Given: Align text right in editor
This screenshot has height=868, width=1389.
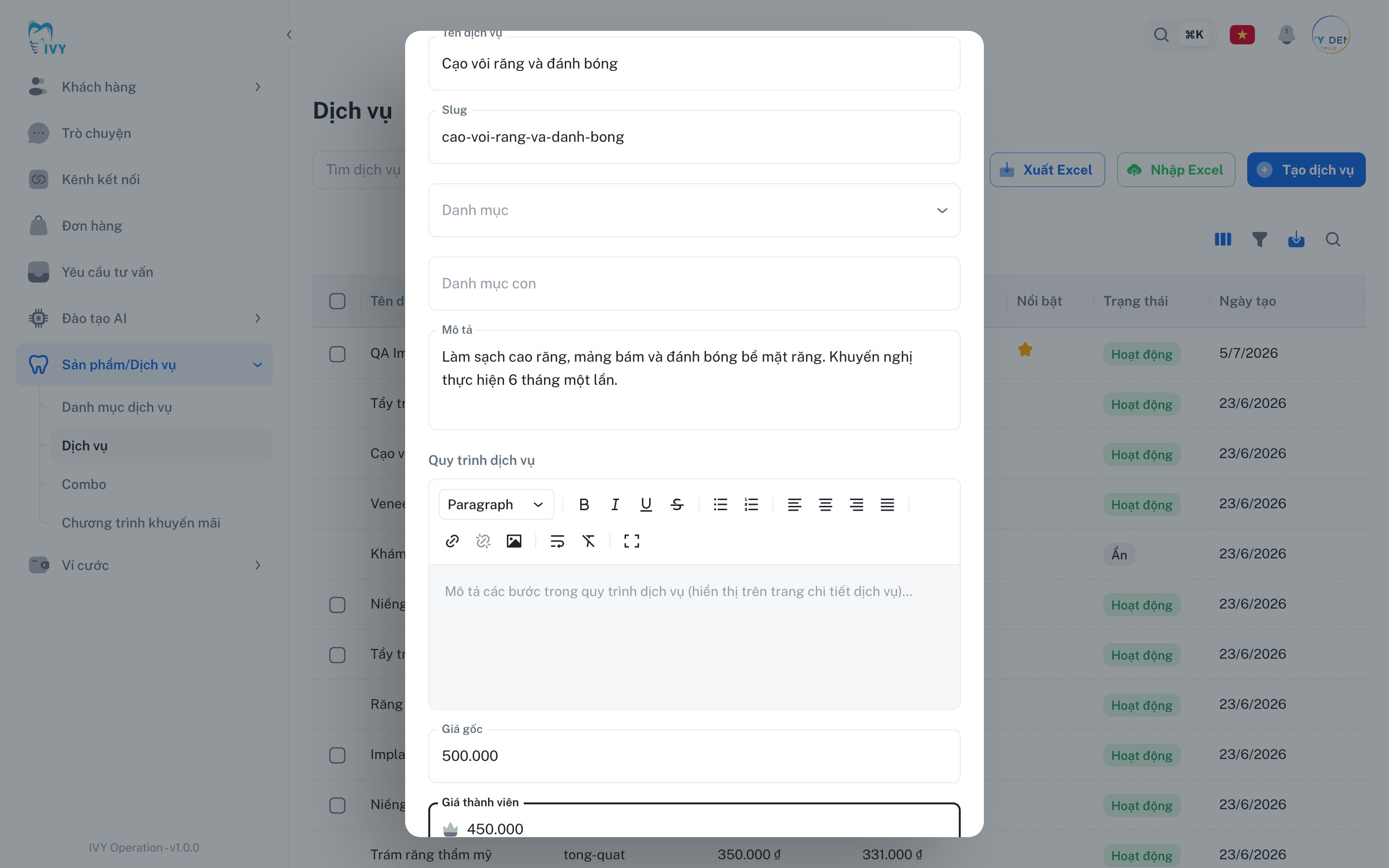Looking at the screenshot, I should [x=857, y=504].
